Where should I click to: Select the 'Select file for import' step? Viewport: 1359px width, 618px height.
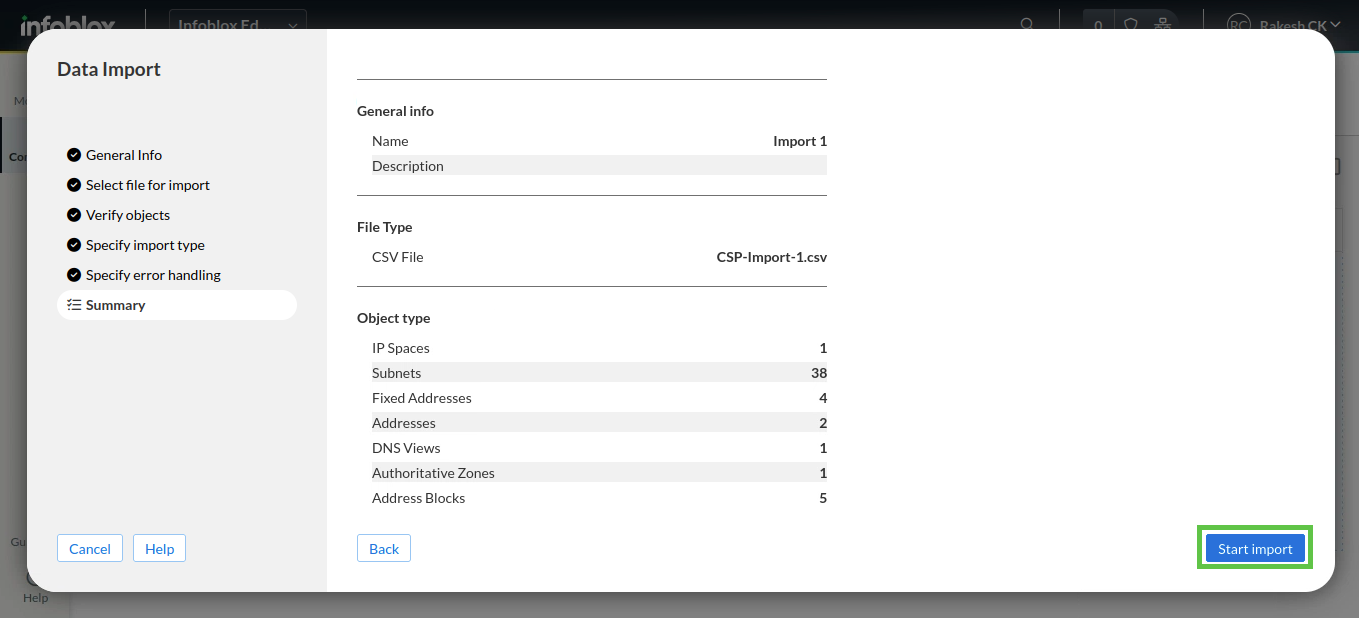(147, 185)
